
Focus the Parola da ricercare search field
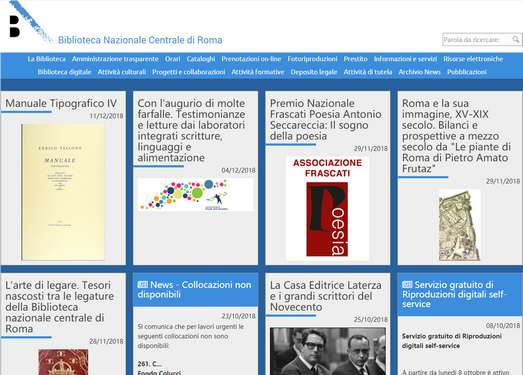pos(477,40)
